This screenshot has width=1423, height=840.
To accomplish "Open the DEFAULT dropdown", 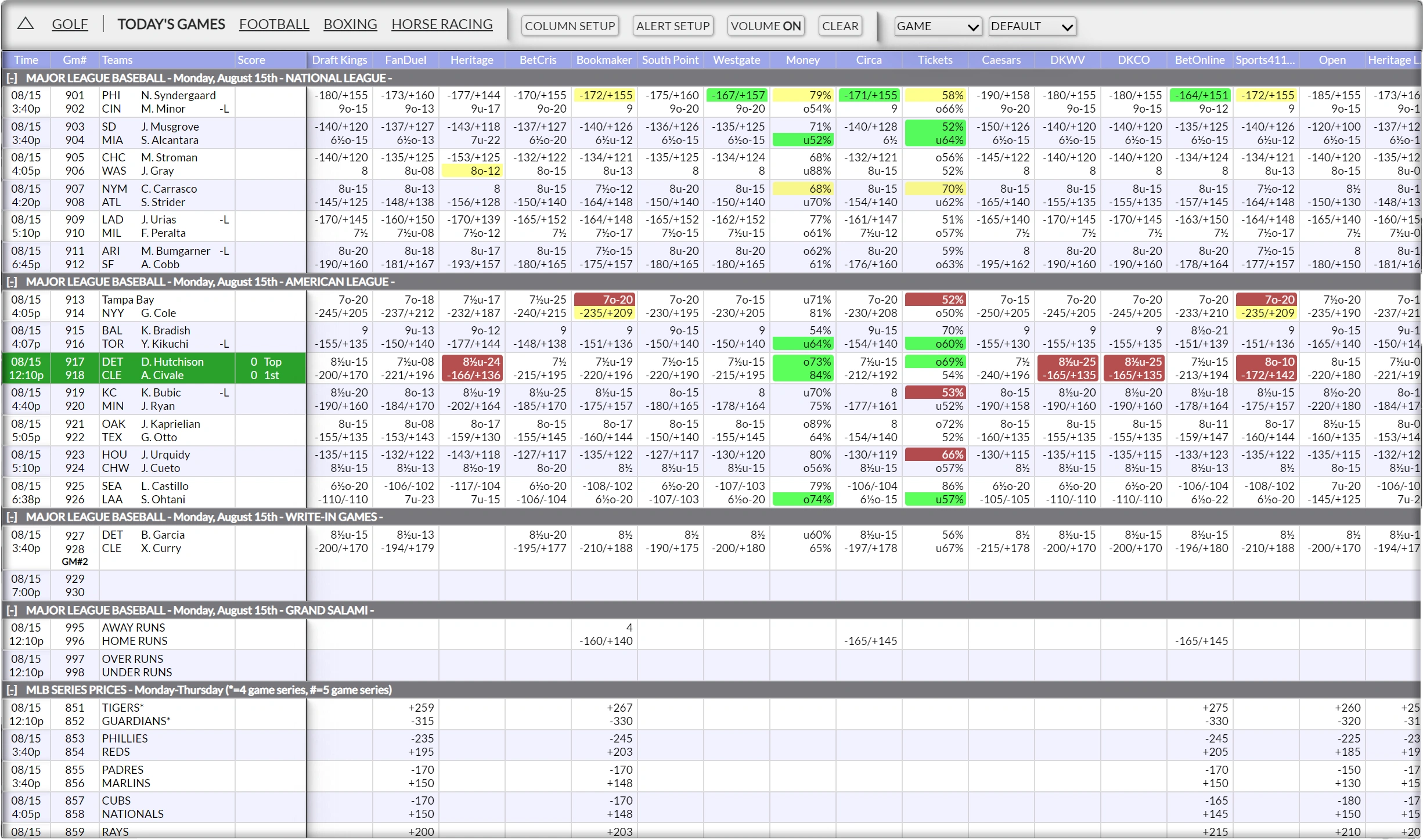I will [x=1032, y=26].
